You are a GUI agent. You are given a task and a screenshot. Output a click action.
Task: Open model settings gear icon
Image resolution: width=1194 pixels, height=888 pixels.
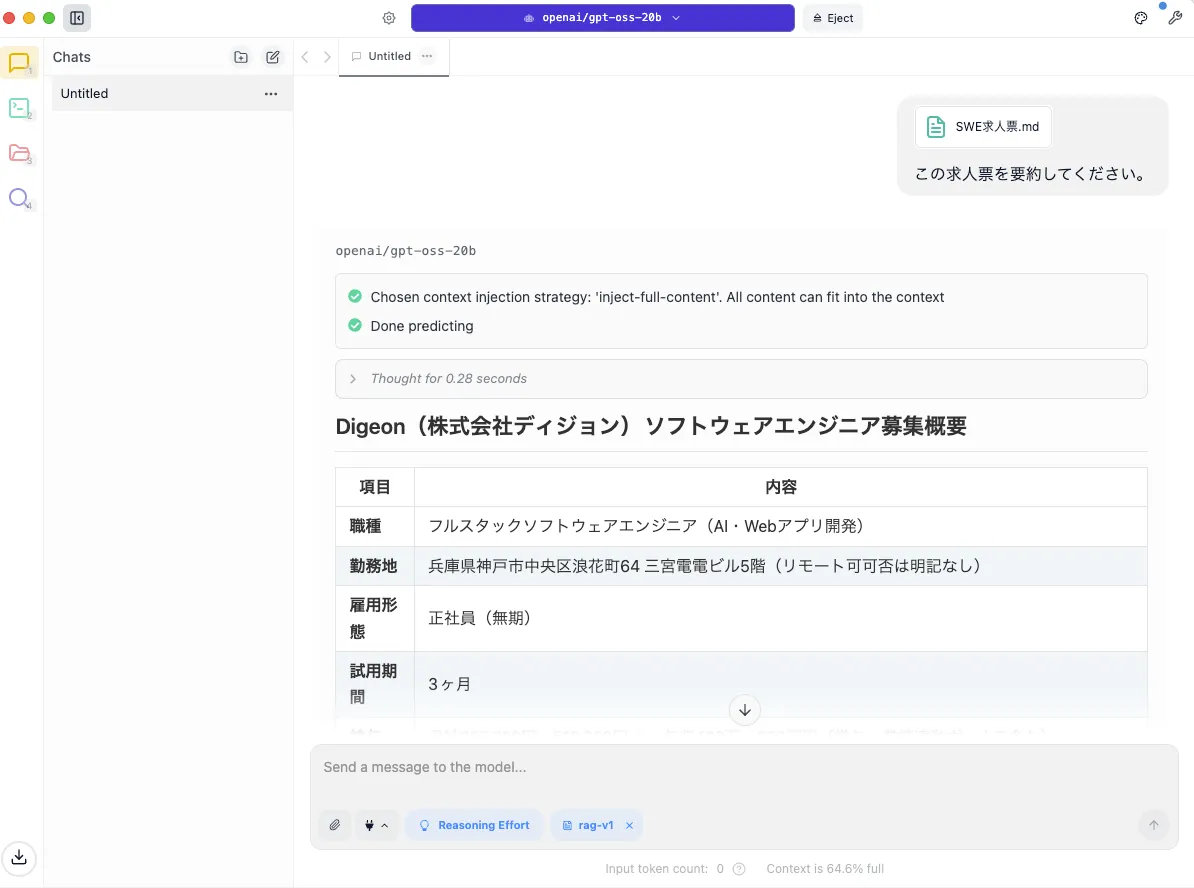[389, 18]
